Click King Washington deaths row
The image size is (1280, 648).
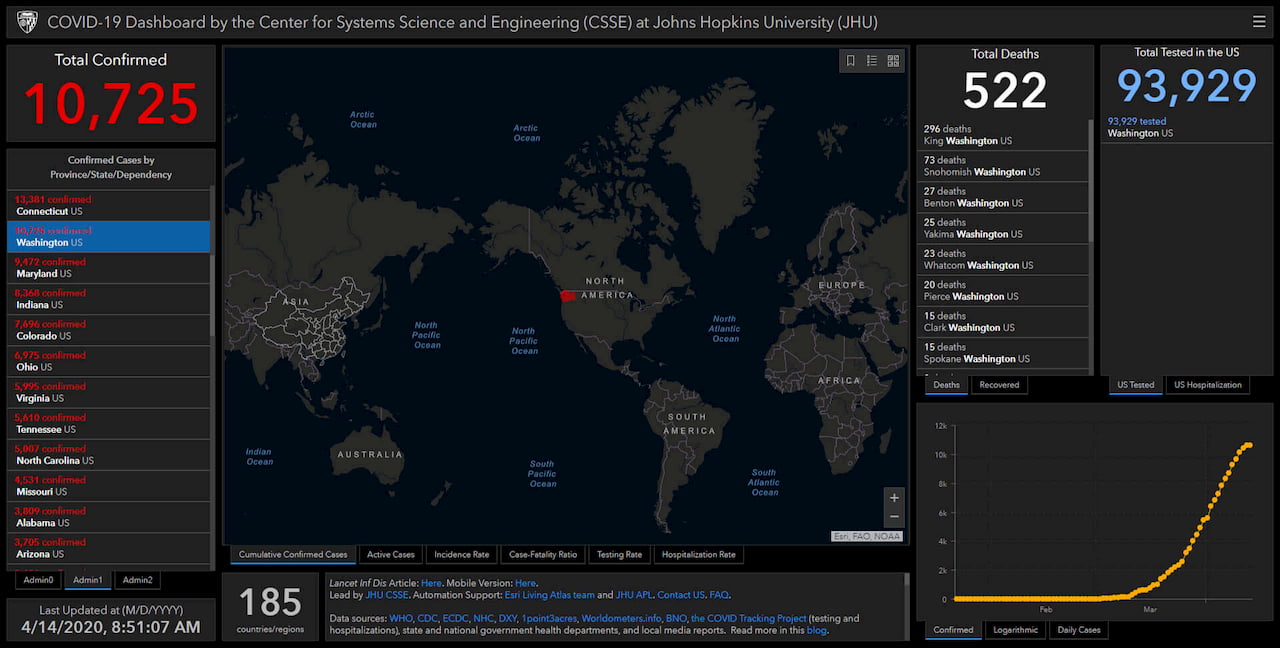coord(1002,135)
